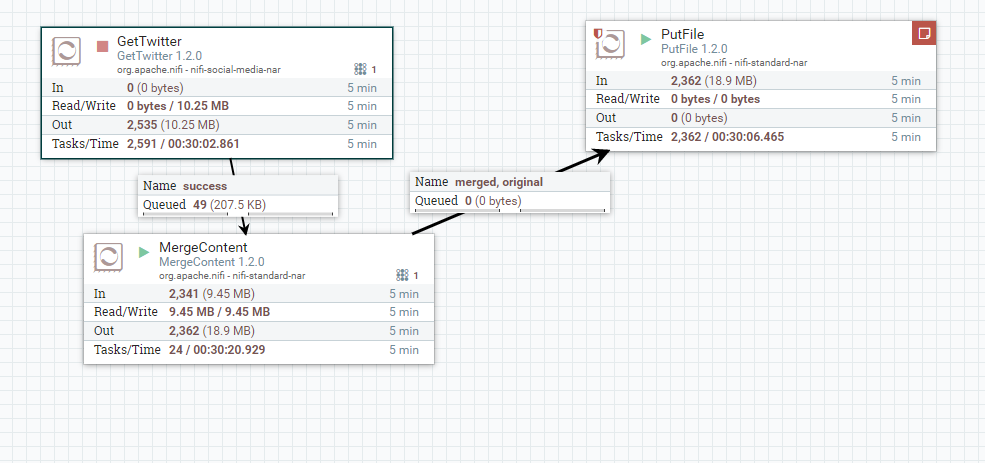Viewport: 985px width, 463px height.
Task: Click 'PutFile 1.2.0' version text
Action: tap(694, 48)
